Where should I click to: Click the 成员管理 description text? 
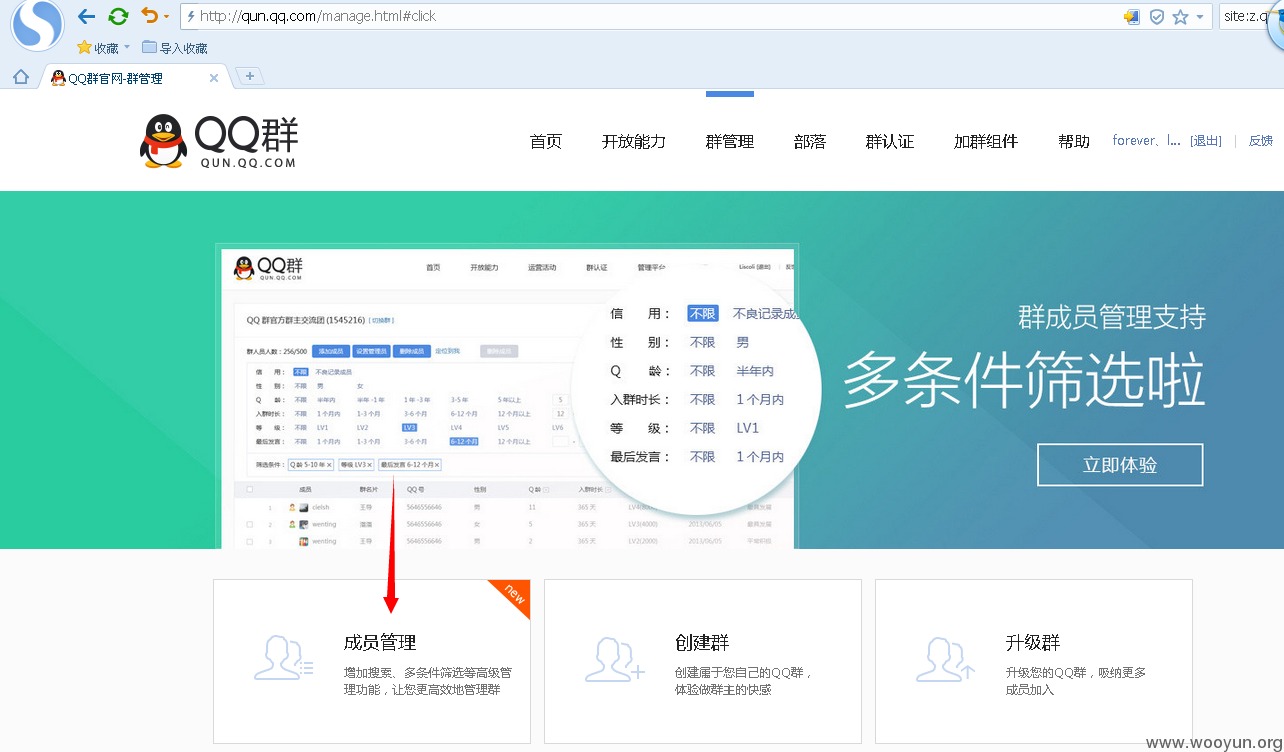coord(428,681)
